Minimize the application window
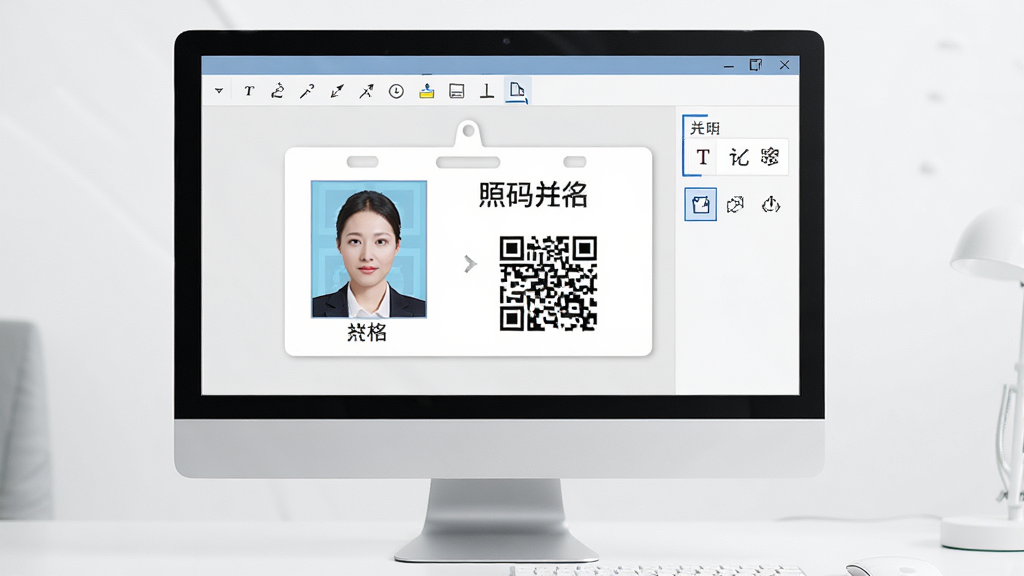This screenshot has height=576, width=1024. (x=729, y=65)
